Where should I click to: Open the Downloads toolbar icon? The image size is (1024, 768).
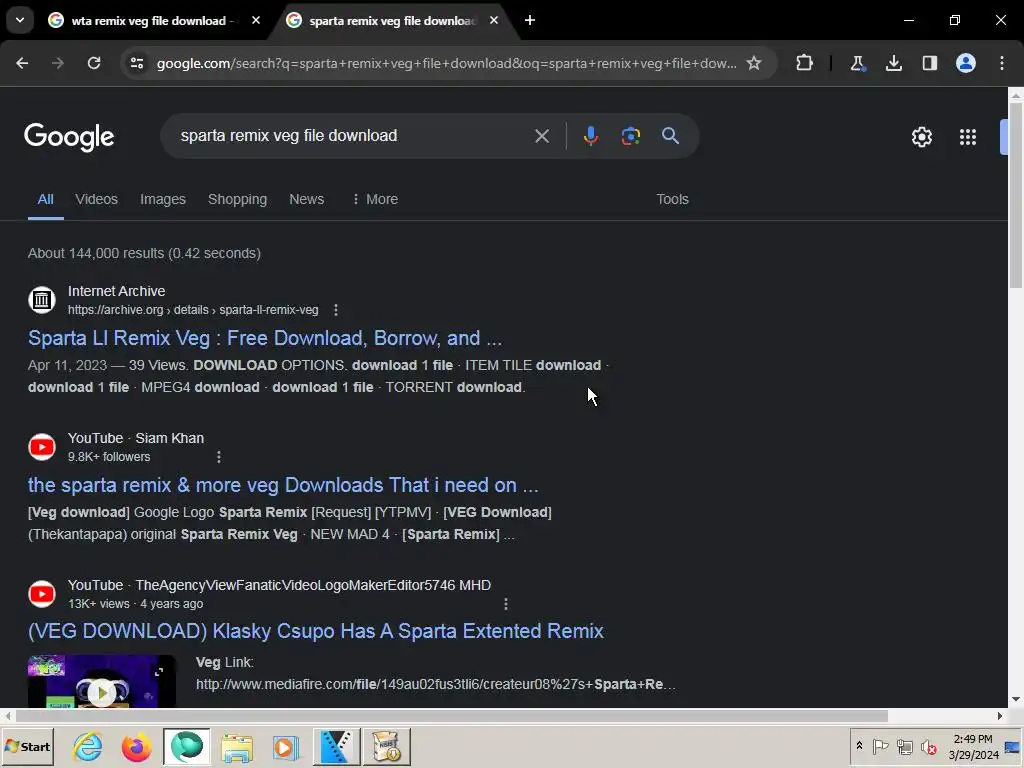pos(893,63)
